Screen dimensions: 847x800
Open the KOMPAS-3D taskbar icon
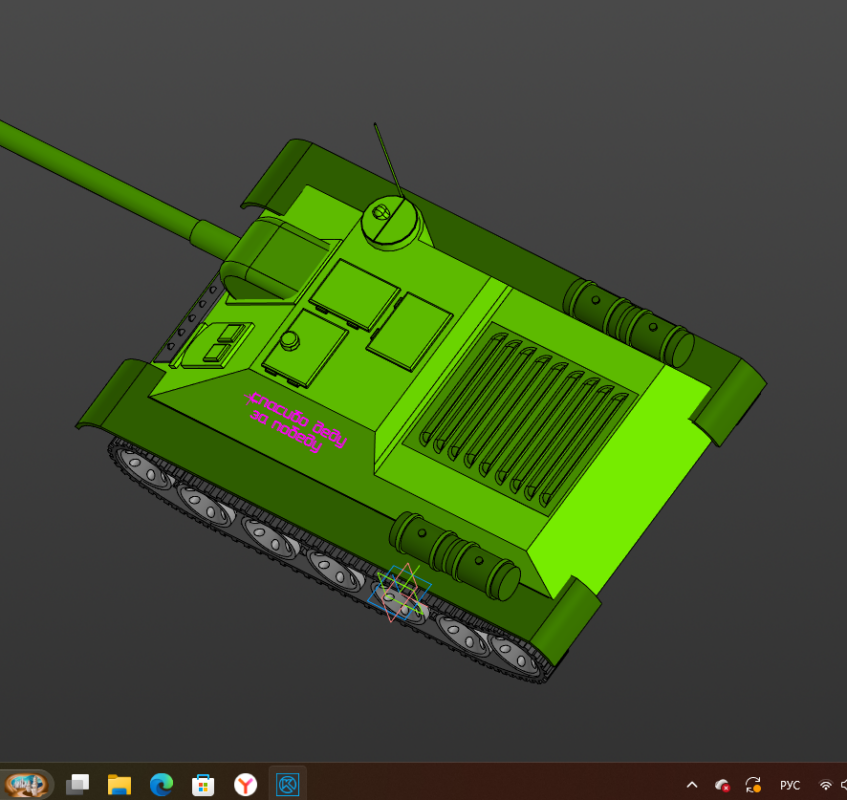coord(288,784)
